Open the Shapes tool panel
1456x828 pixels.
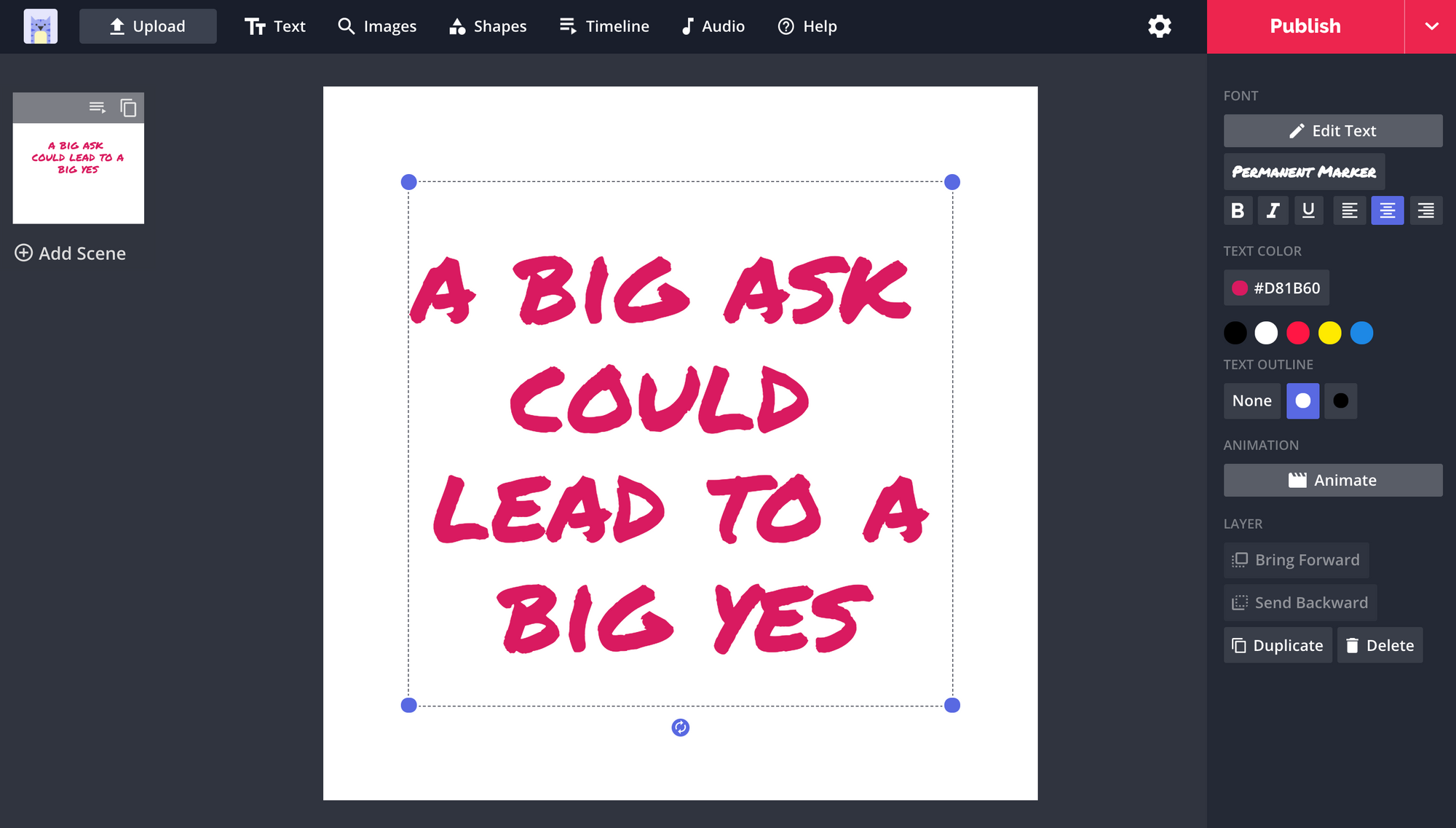point(489,26)
